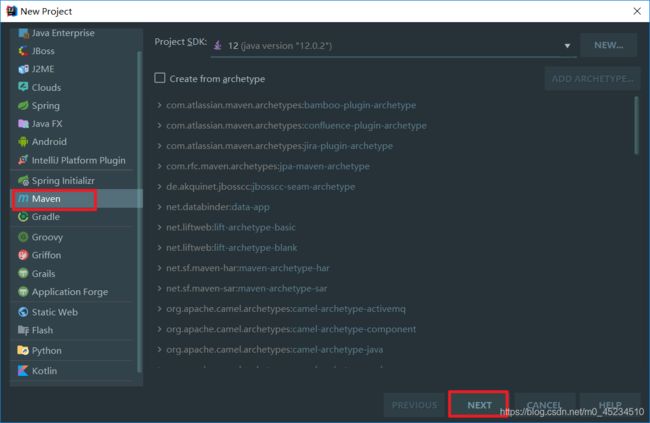
Task: Select the Spring project type label
Action: coord(46,106)
